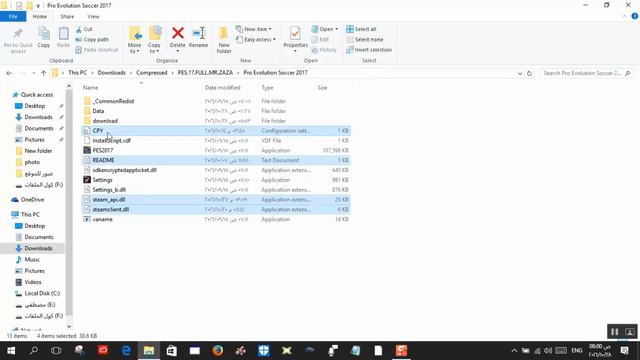Open the Move to menu

(x=134, y=40)
